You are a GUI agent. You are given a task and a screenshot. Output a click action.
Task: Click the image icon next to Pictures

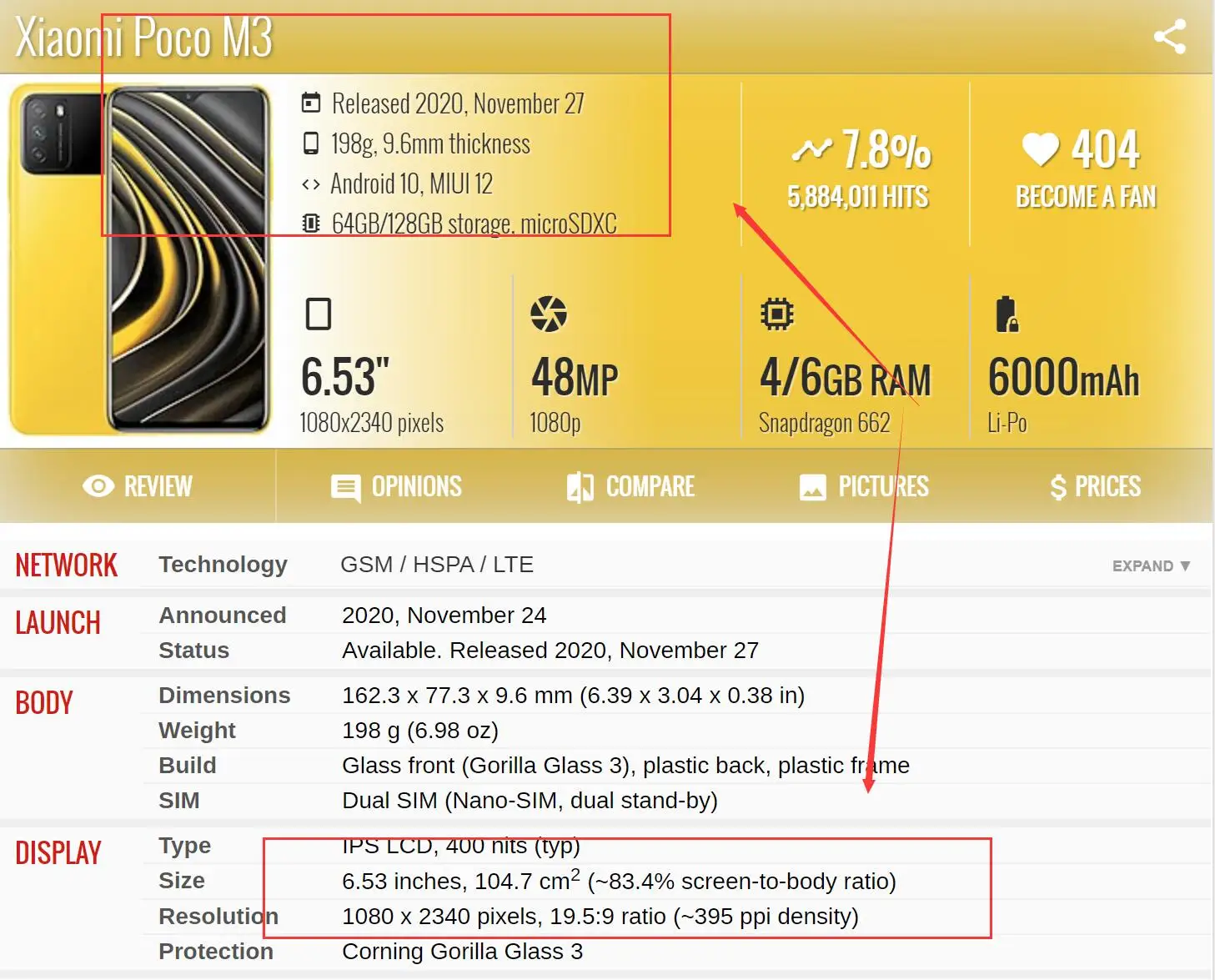click(x=813, y=487)
